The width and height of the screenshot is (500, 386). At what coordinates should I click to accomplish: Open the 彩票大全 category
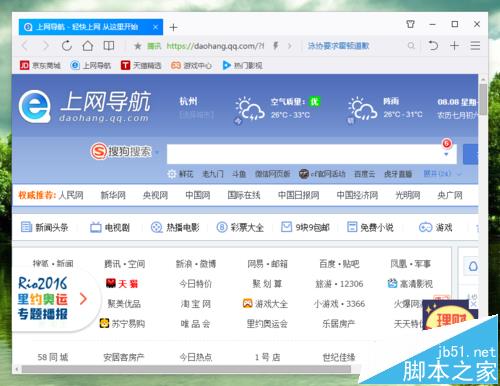click(x=240, y=227)
